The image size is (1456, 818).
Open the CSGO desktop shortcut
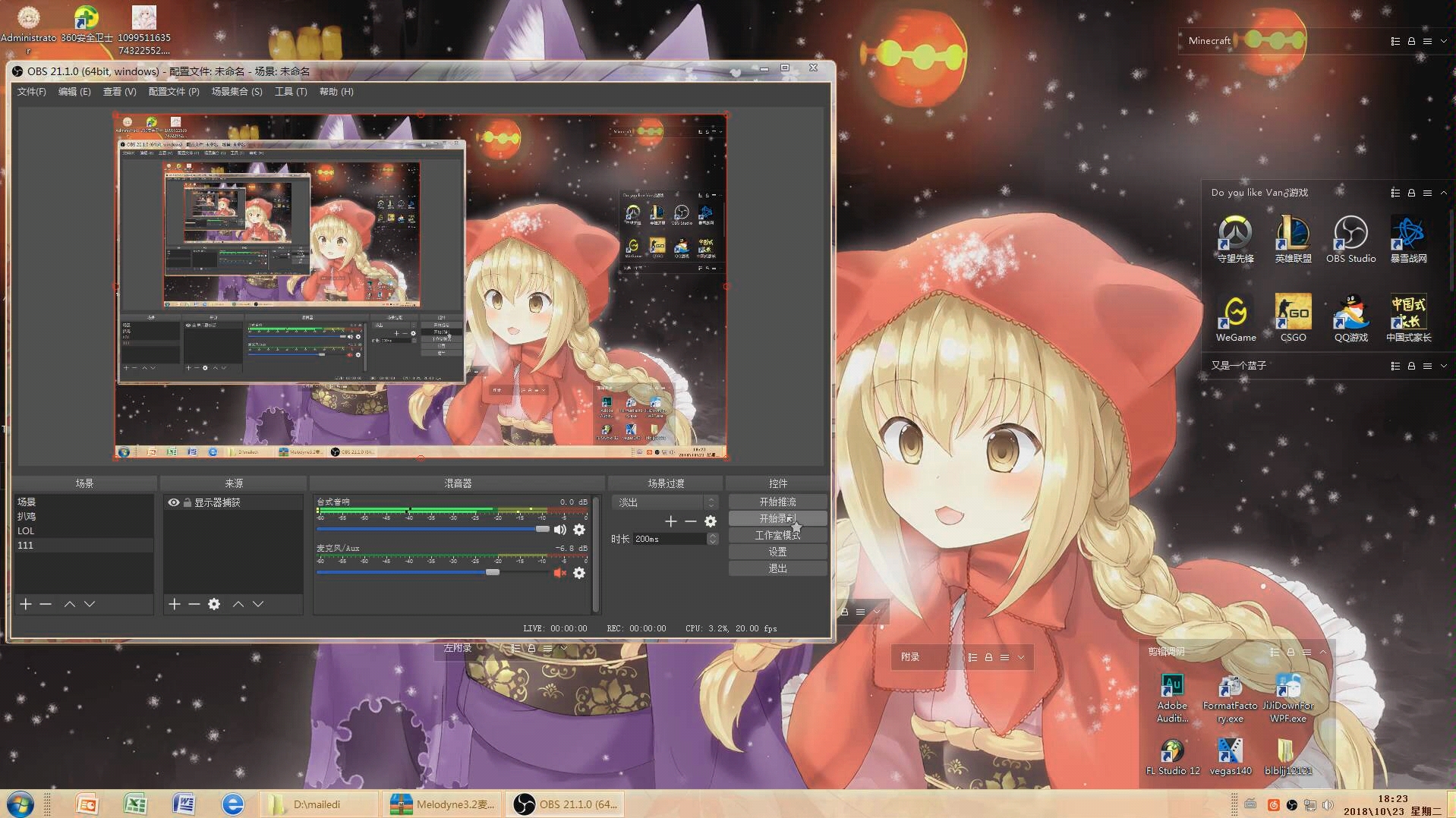(x=1293, y=318)
